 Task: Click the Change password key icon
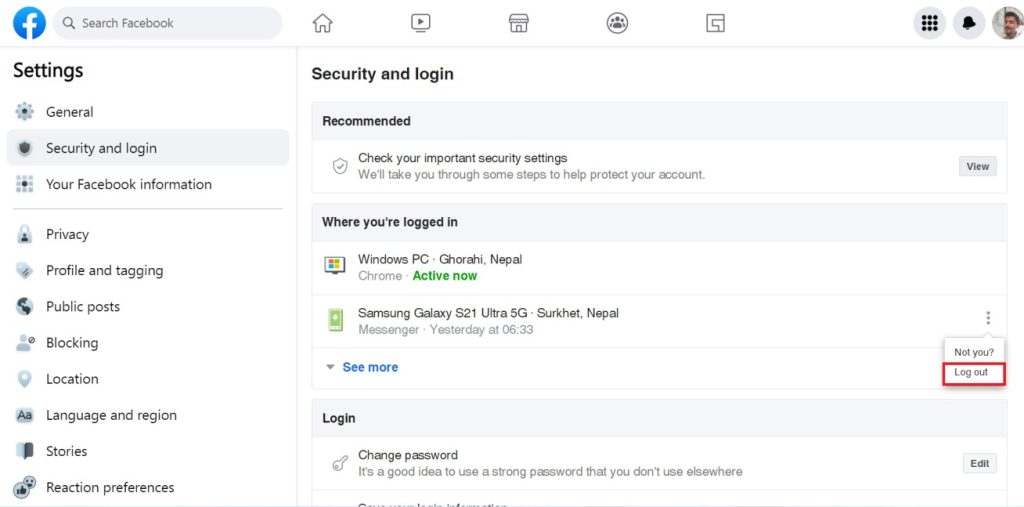[340, 463]
